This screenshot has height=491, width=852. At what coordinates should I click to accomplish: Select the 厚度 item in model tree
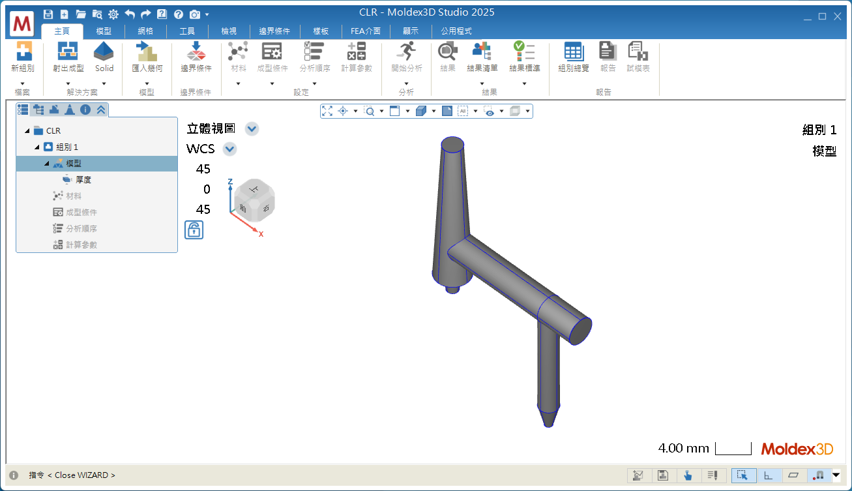[83, 180]
